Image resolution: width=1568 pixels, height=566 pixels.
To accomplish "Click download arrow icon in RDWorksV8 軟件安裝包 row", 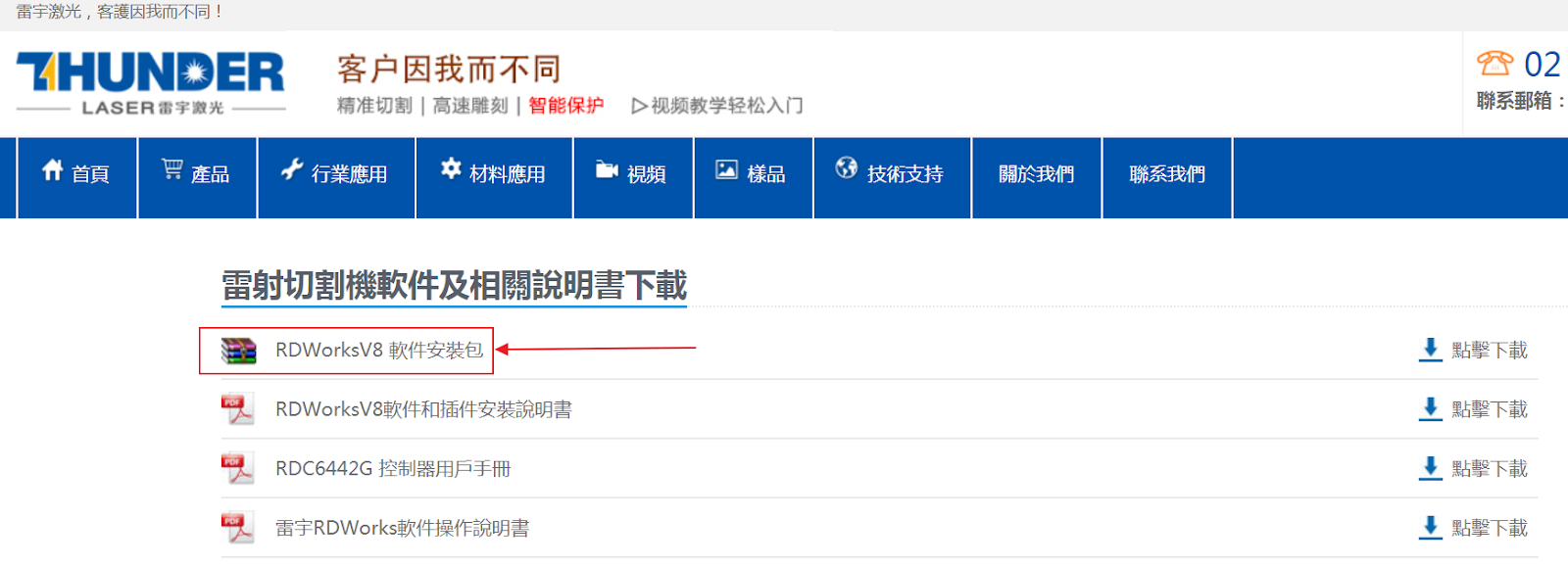I will (x=1431, y=350).
